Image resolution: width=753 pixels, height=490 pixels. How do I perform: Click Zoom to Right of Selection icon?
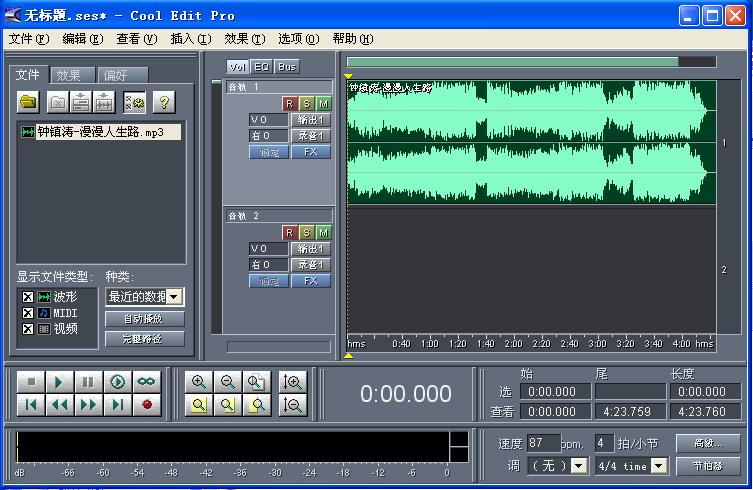(x=256, y=405)
